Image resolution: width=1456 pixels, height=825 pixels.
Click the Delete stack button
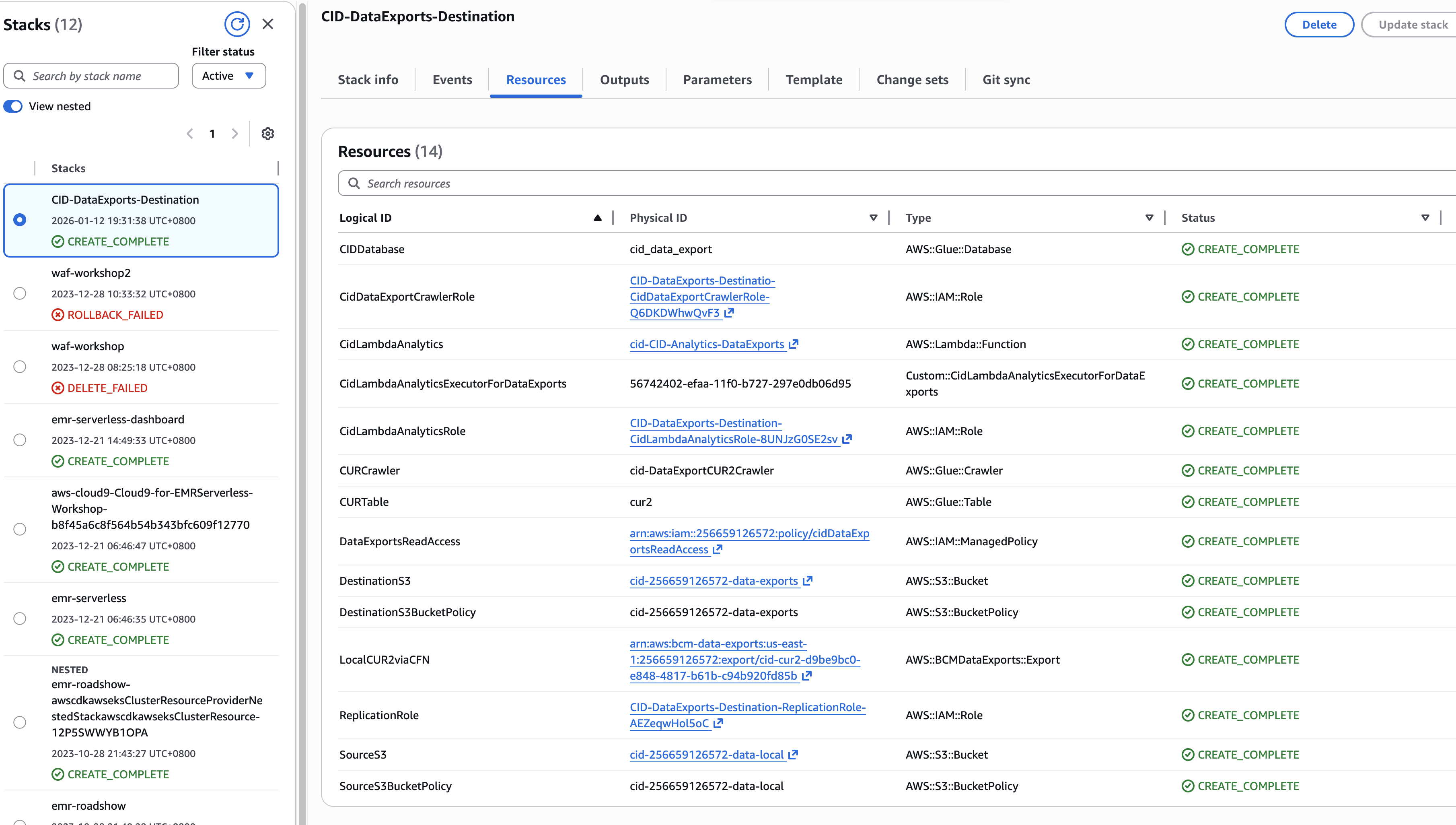coord(1318,25)
